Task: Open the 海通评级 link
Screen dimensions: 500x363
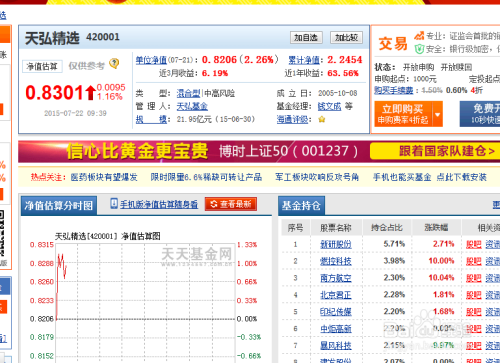Action: tap(292, 119)
